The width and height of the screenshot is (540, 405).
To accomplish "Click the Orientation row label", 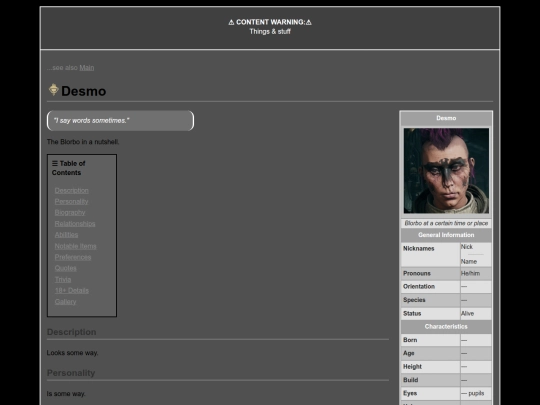I will coord(419,287).
